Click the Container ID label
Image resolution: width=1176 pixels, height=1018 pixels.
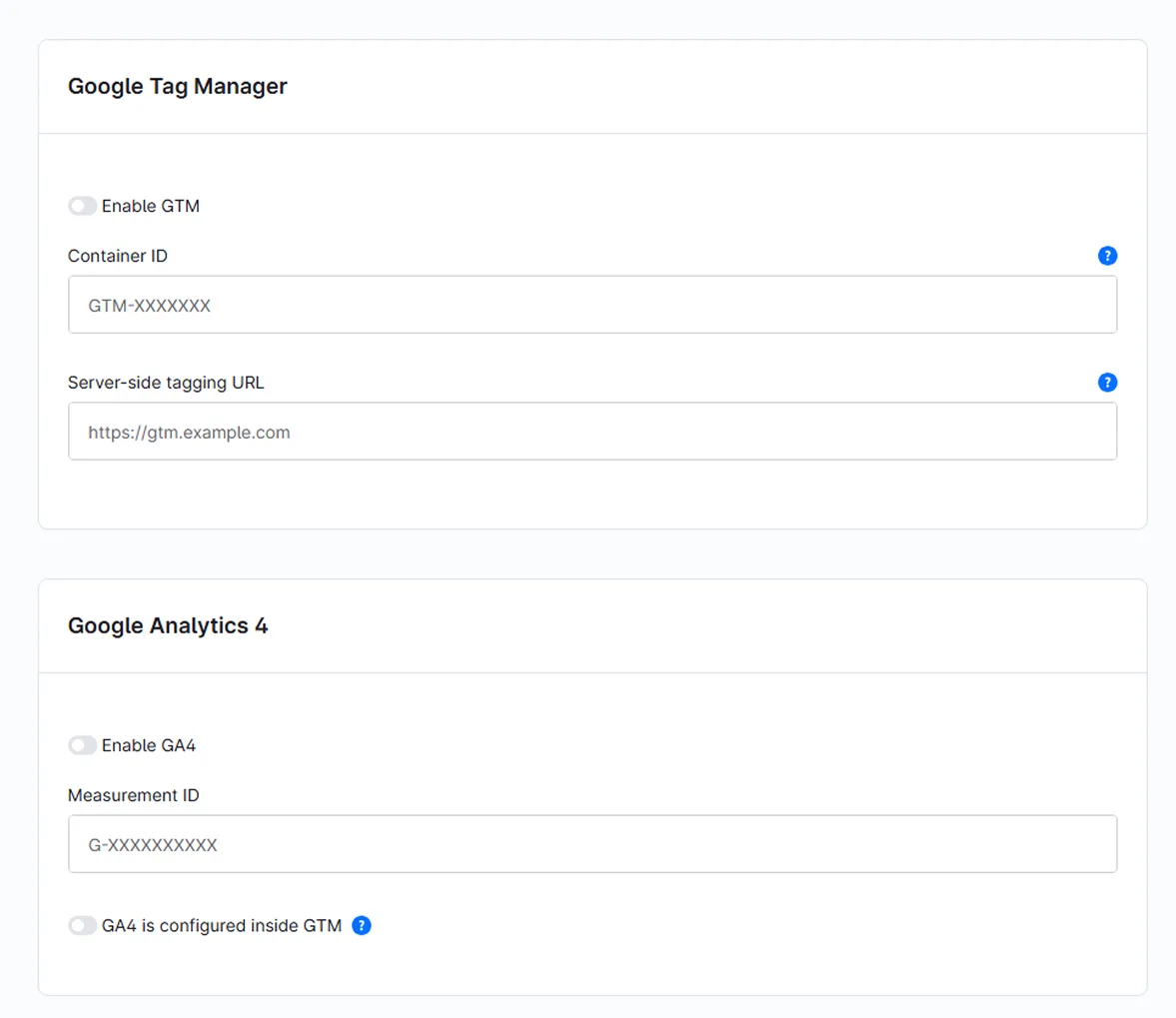coord(118,256)
